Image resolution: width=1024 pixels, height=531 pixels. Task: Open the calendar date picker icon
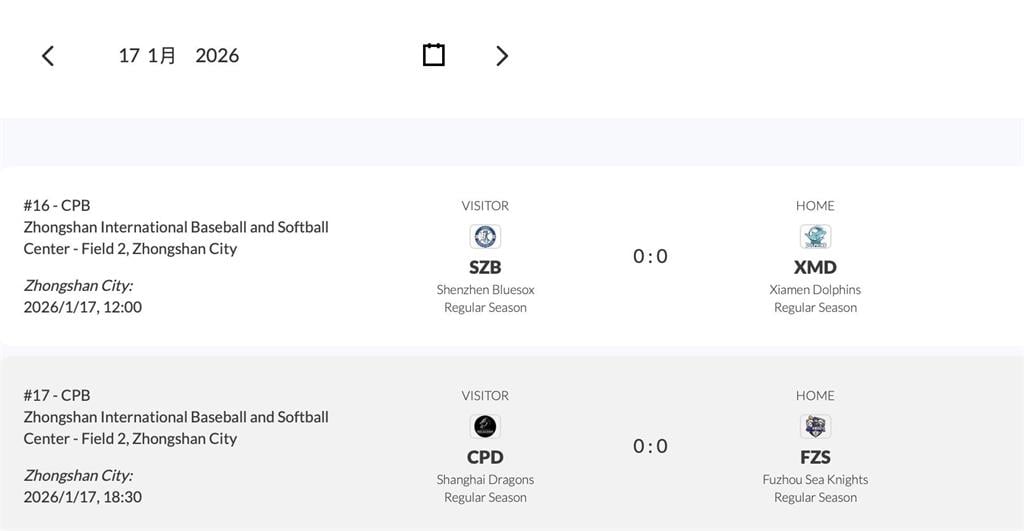tap(434, 55)
